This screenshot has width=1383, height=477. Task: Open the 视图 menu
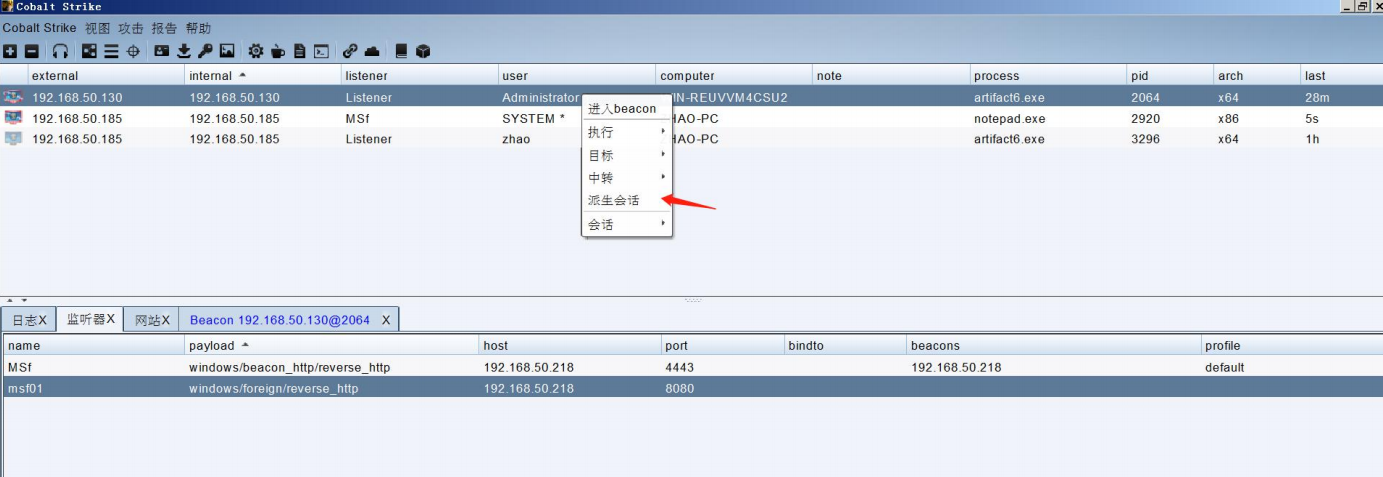click(x=98, y=28)
